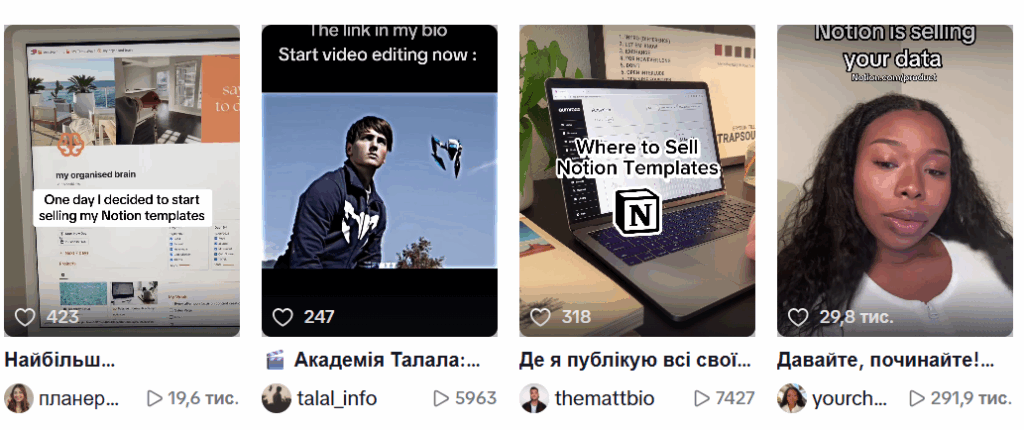Open 'Давайте, починайте!' video title

pos(886,360)
